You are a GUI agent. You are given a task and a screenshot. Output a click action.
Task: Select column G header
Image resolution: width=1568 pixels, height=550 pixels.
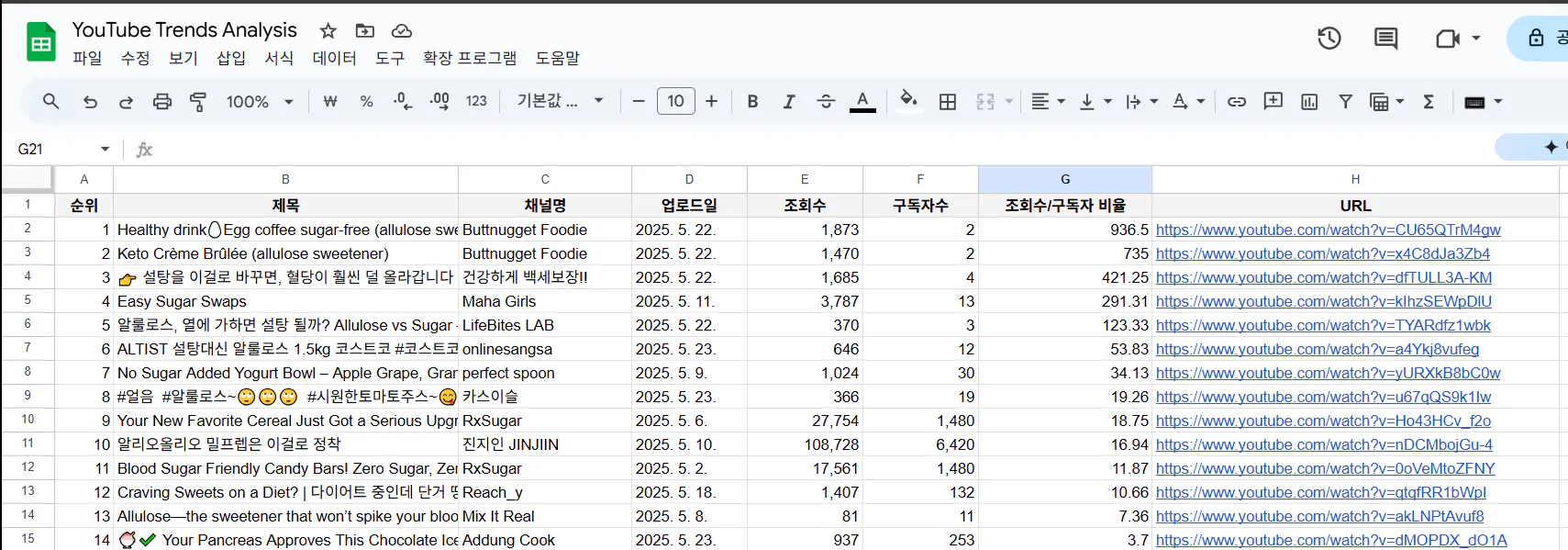[1064, 179]
